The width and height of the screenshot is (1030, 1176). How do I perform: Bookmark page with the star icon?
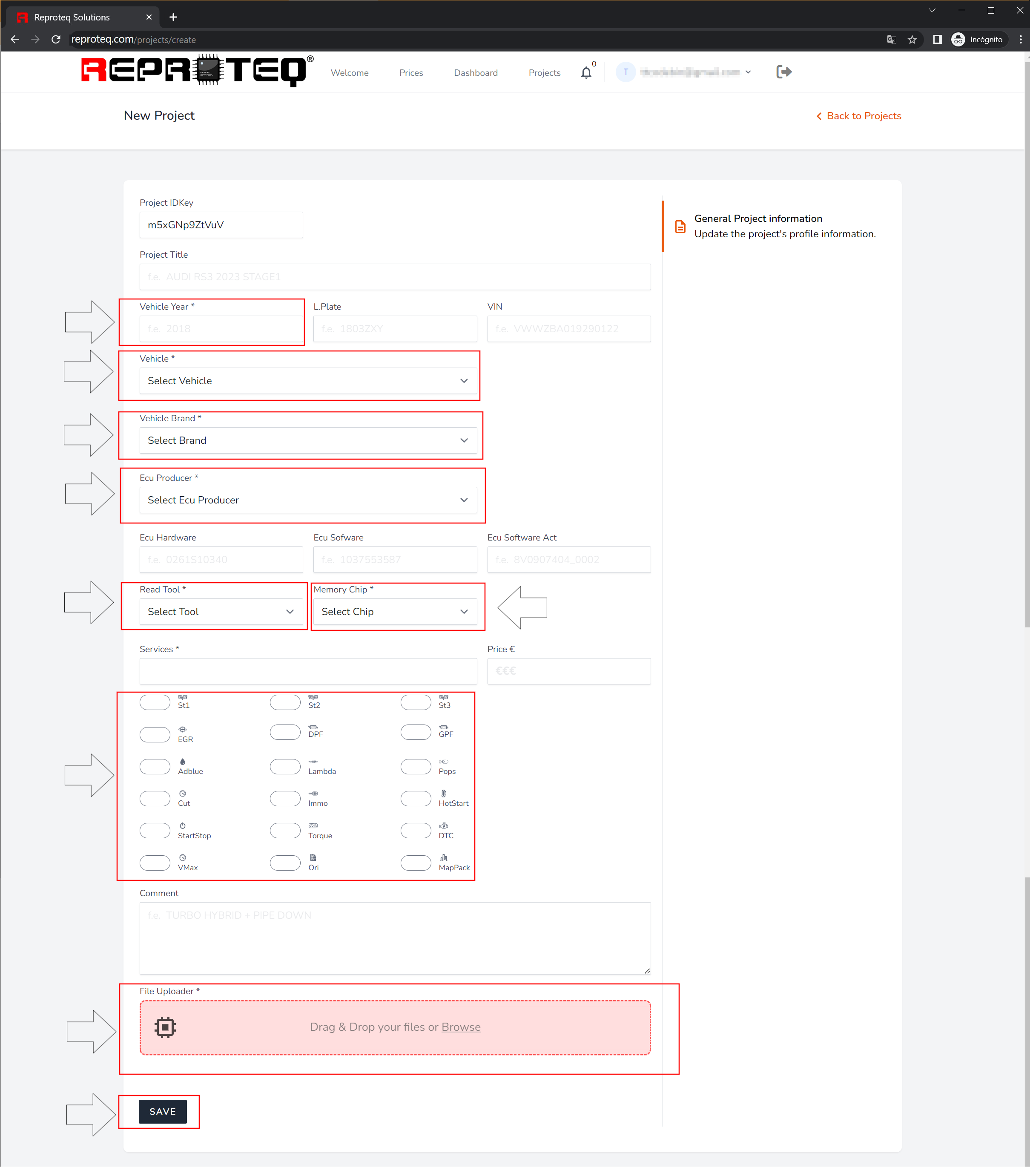coord(912,40)
